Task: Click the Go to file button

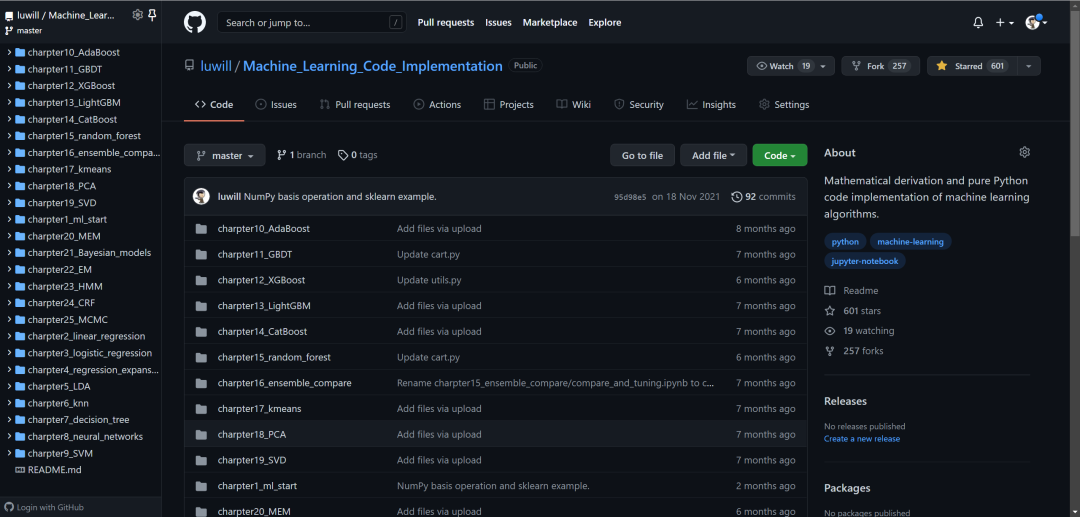Action: [x=643, y=156]
